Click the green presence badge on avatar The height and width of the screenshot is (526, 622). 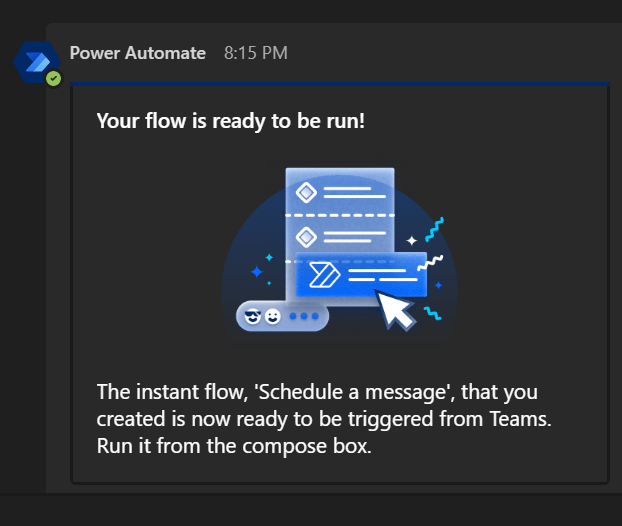53,78
